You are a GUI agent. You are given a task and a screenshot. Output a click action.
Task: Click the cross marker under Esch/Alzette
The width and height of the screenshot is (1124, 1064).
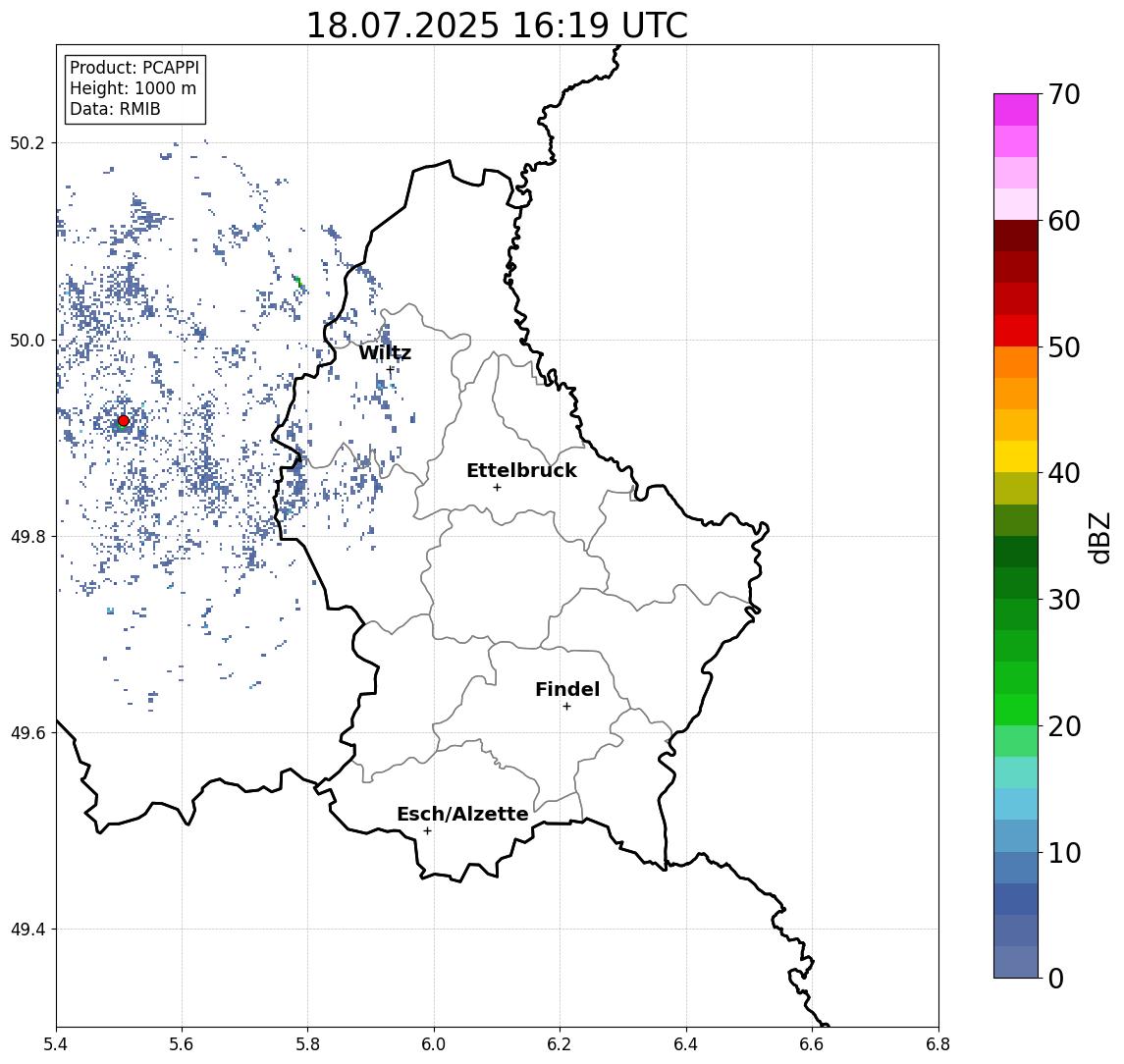click(427, 831)
